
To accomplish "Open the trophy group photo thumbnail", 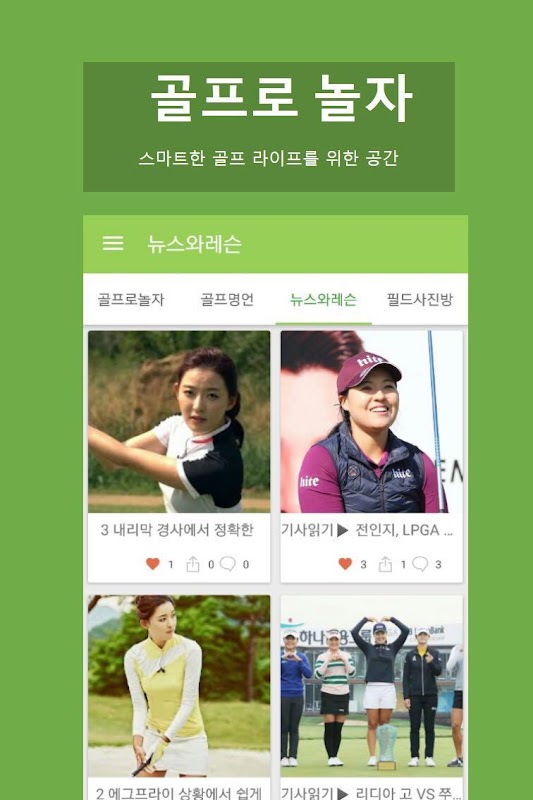I will click(371, 686).
